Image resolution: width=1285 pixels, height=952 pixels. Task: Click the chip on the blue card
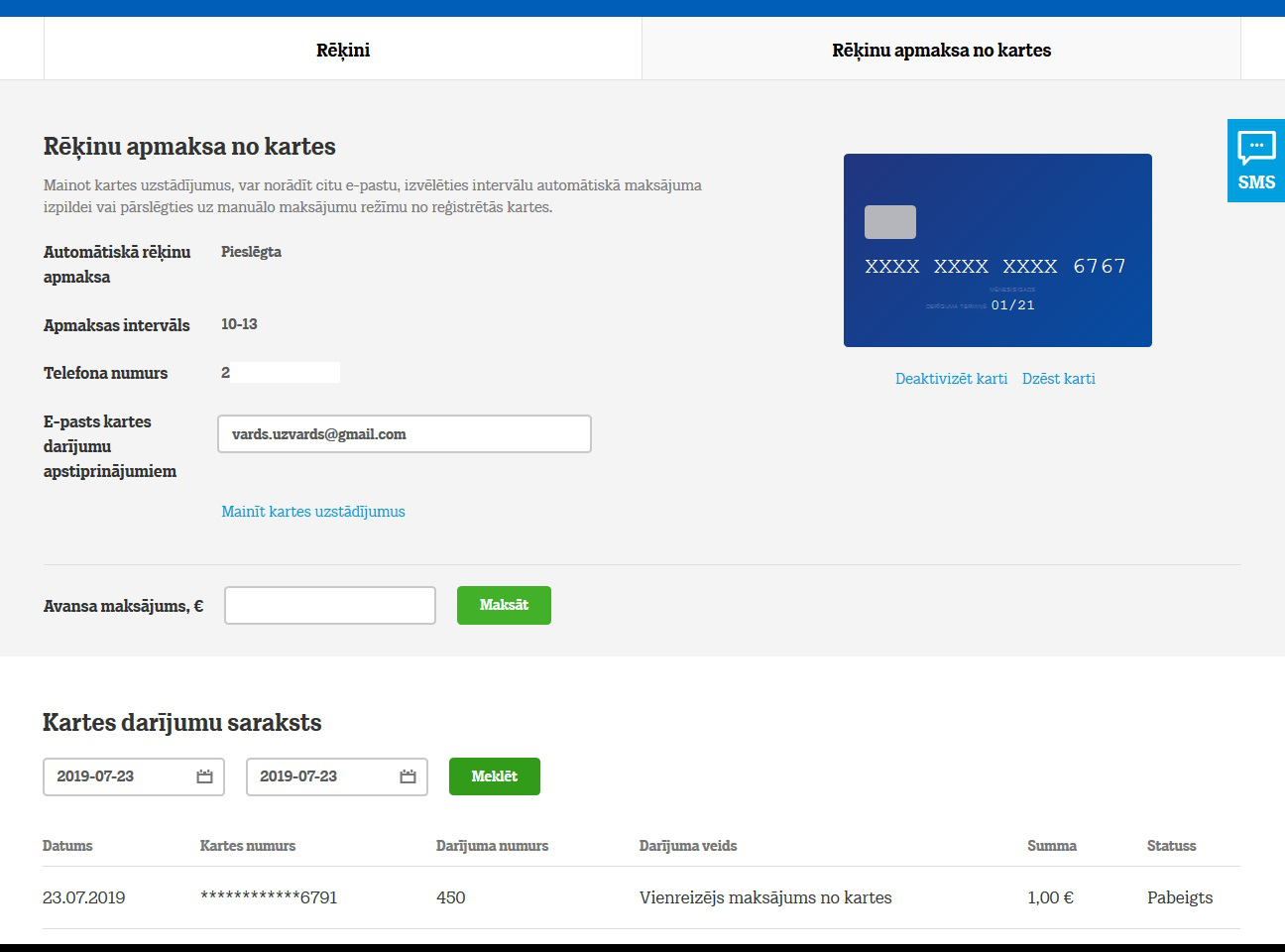pos(889,222)
